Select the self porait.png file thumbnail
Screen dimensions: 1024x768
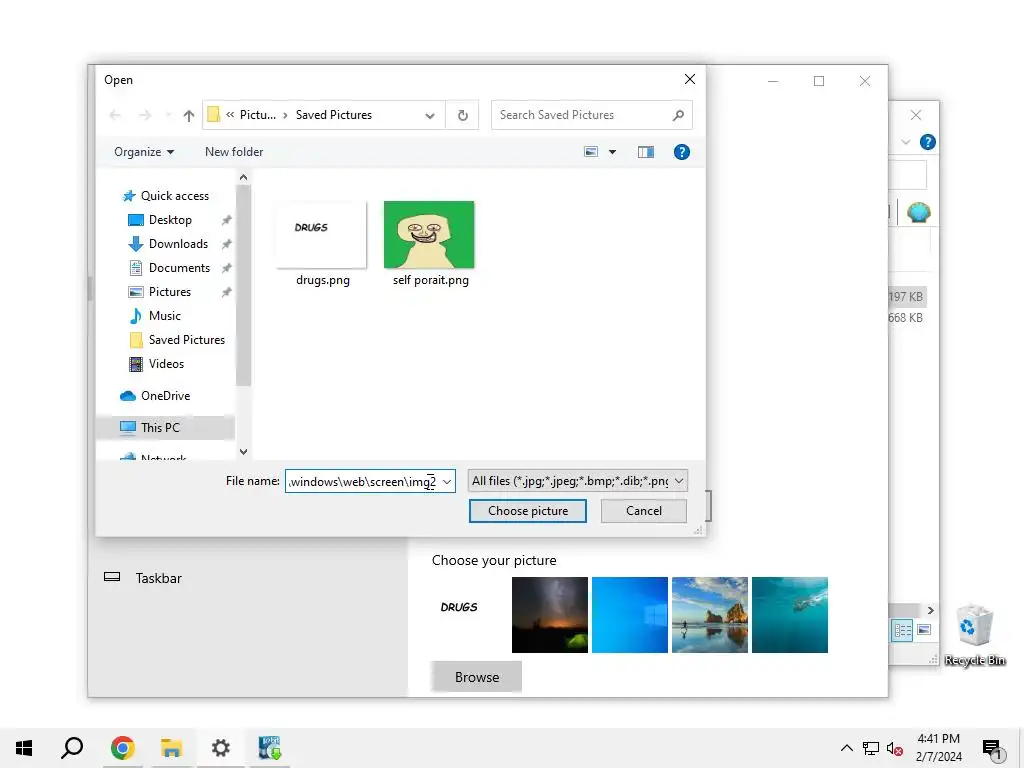tap(430, 244)
